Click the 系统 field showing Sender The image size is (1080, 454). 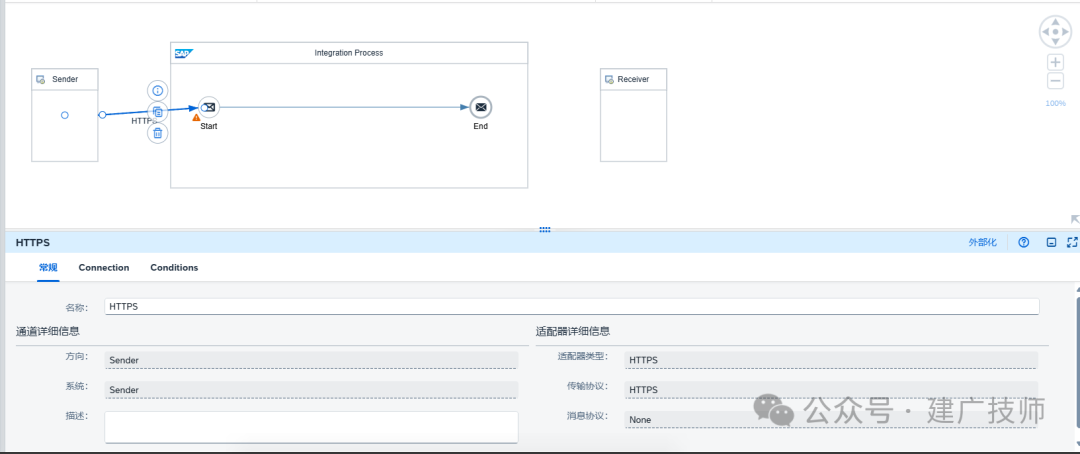click(311, 389)
